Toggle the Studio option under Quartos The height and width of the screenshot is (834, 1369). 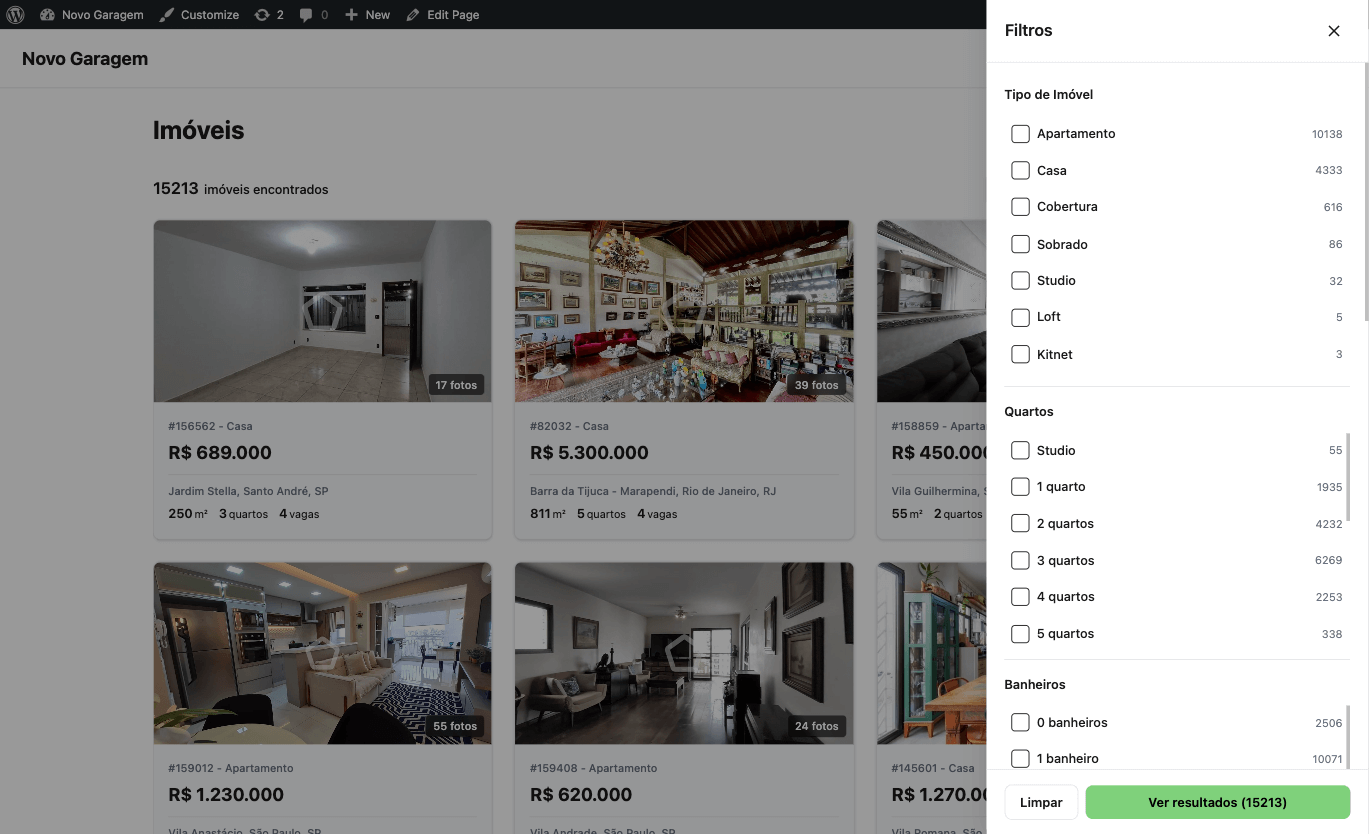[x=1020, y=450]
